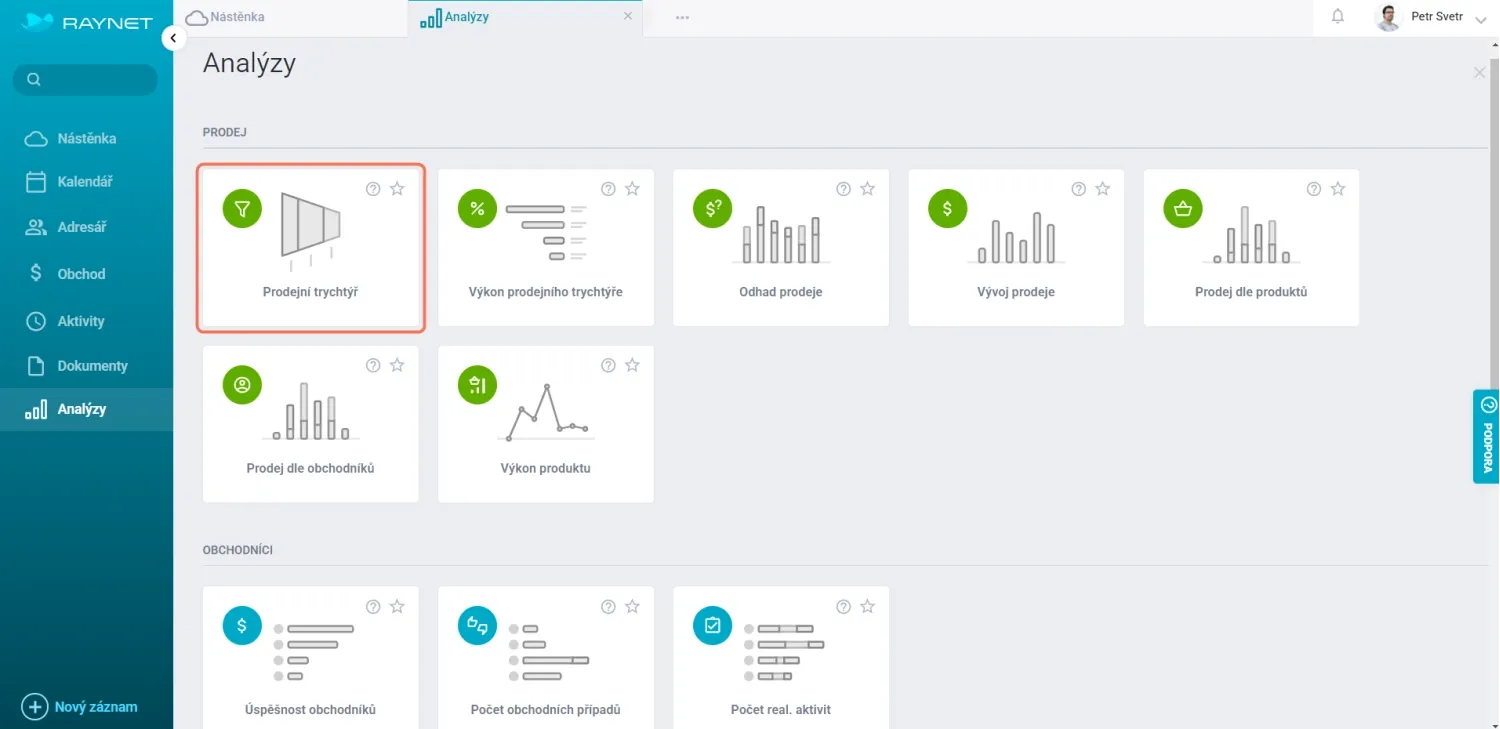Screen dimensions: 1500x729
Task: Click the Kalendář calendar icon in sidebar
Action: (36, 182)
